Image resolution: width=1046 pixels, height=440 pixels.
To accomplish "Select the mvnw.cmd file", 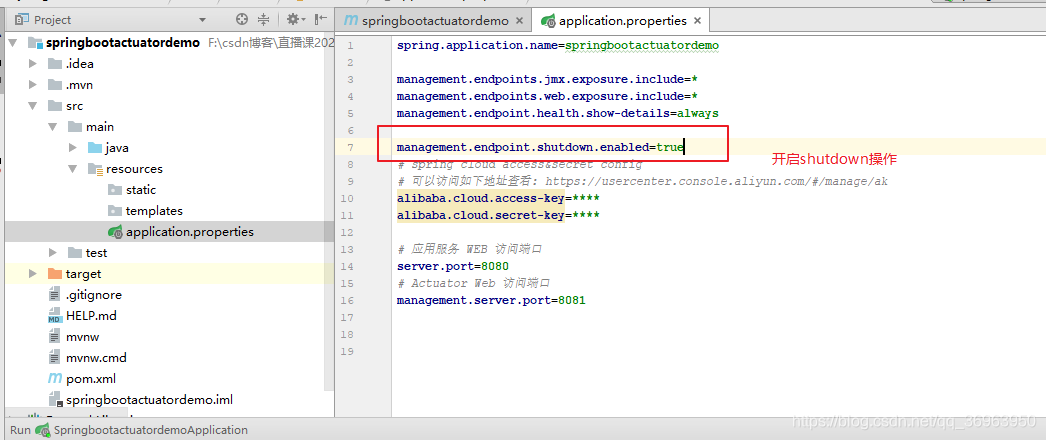I will click(96, 357).
